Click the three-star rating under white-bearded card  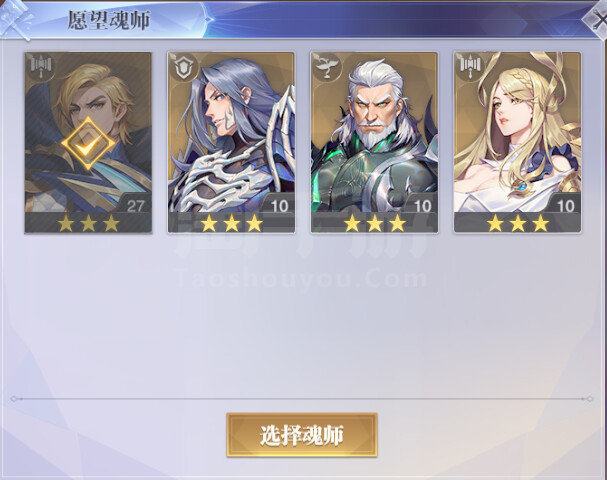point(375,223)
